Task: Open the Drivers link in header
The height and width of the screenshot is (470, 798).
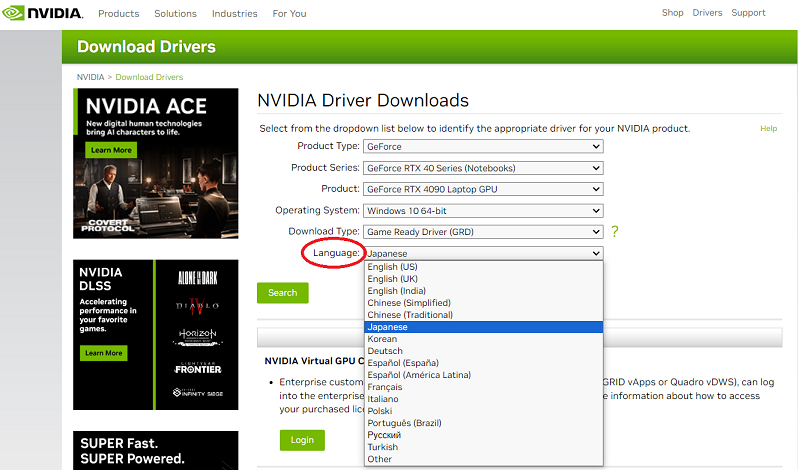Action: tap(707, 13)
